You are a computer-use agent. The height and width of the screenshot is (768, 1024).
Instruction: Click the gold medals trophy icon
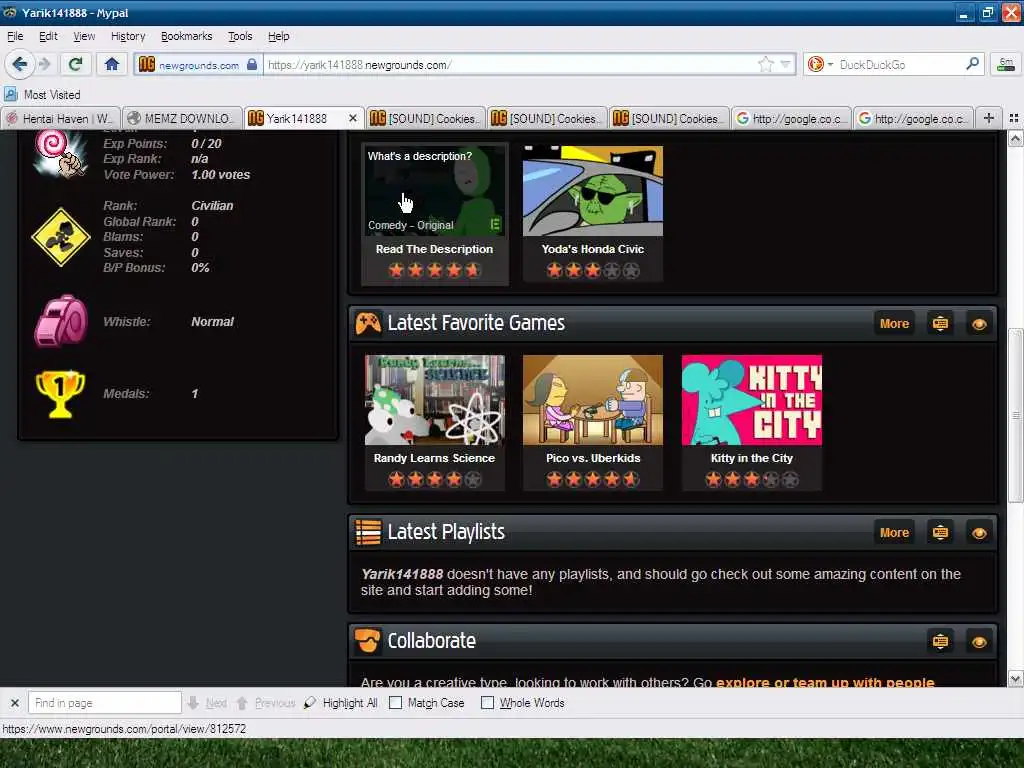coord(60,394)
